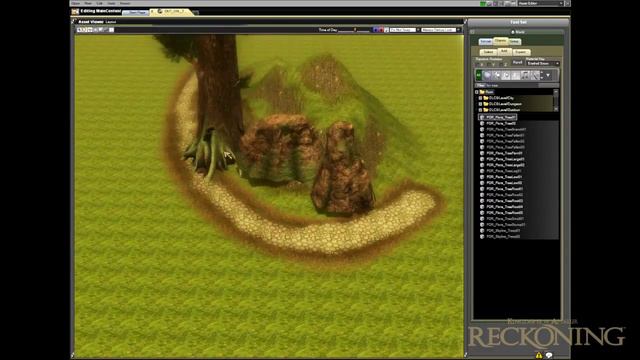Click the filter toolbar stepper arrows

coord(542,75)
